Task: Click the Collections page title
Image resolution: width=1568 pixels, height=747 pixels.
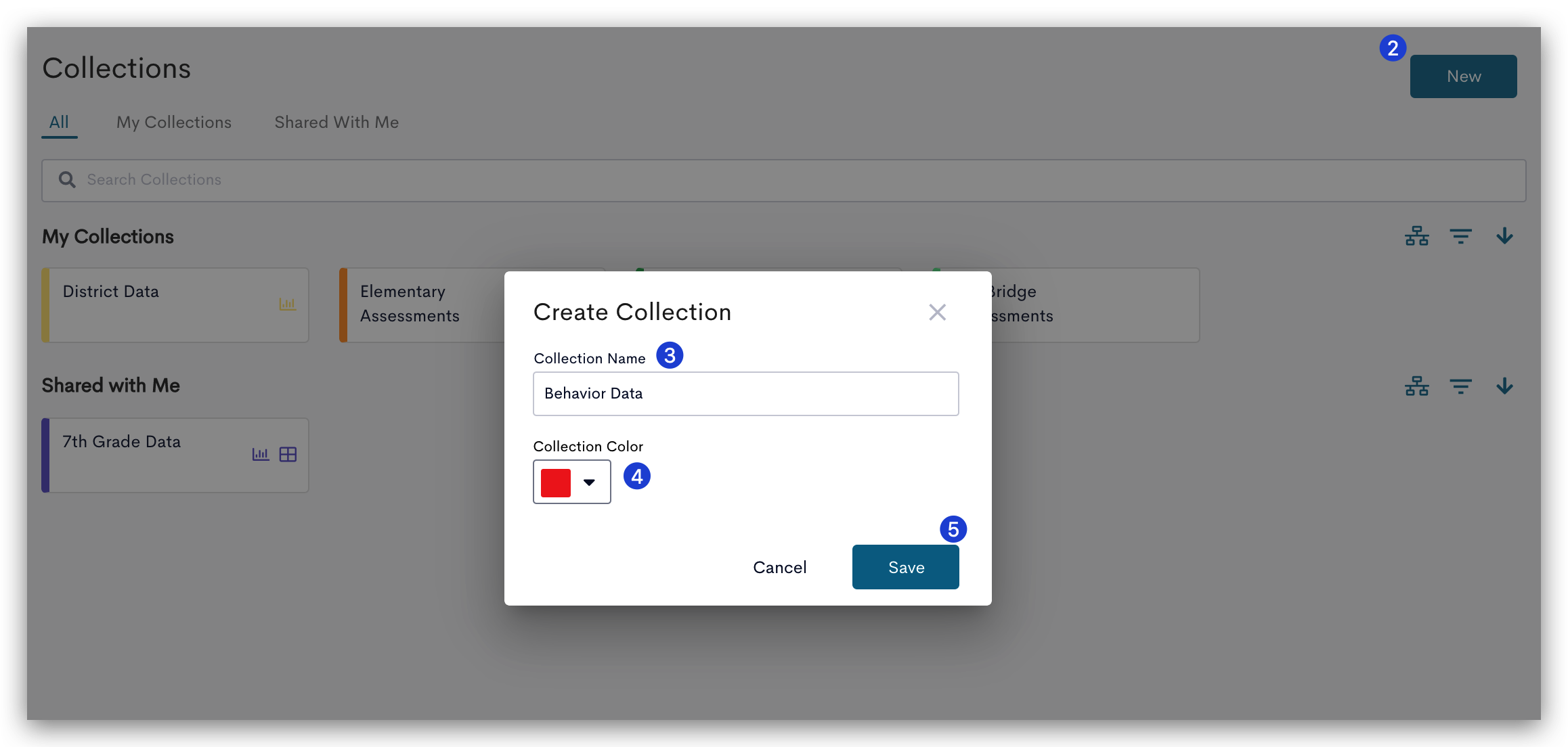Action: [x=116, y=68]
